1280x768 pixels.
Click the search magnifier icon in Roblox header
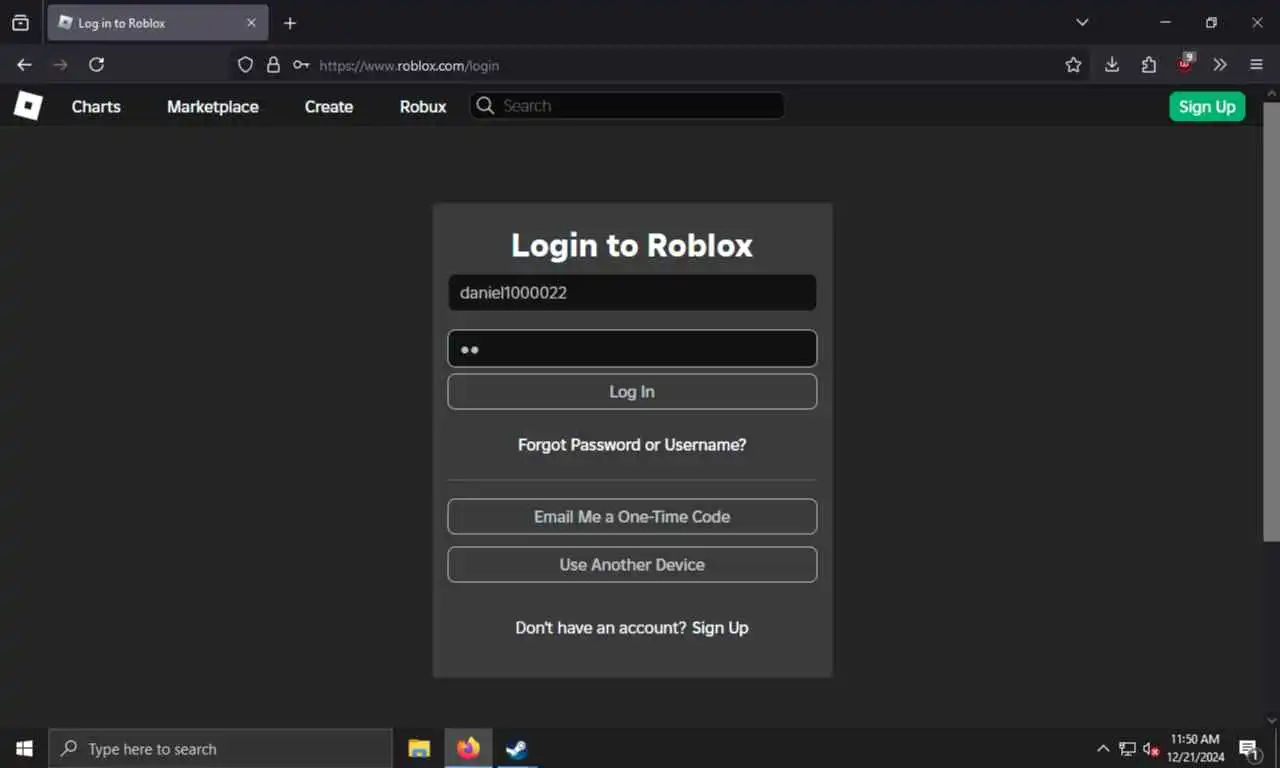coord(485,106)
